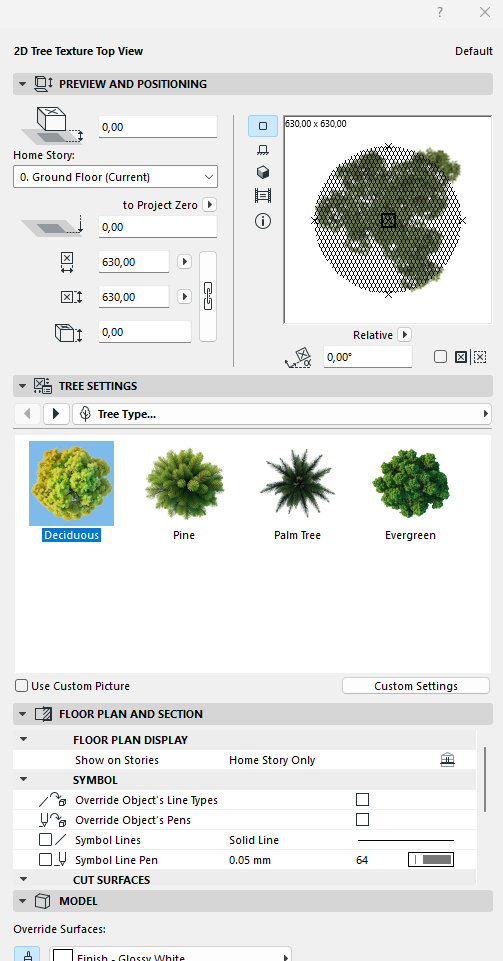Click the Symbol Line Pen color swatch
Screen dimensions: 503x961
coord(431,860)
